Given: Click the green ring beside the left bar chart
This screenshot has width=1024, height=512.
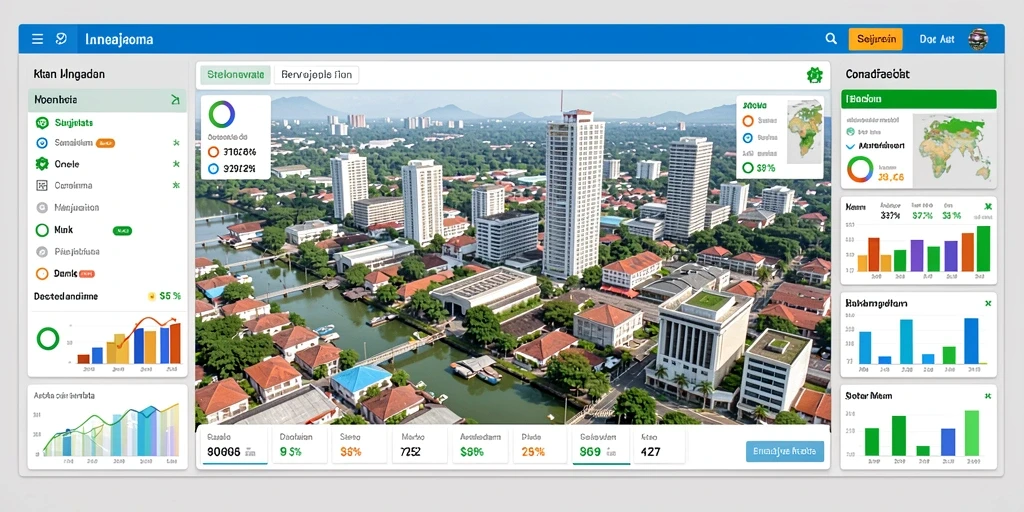Looking at the screenshot, I should click(x=48, y=338).
